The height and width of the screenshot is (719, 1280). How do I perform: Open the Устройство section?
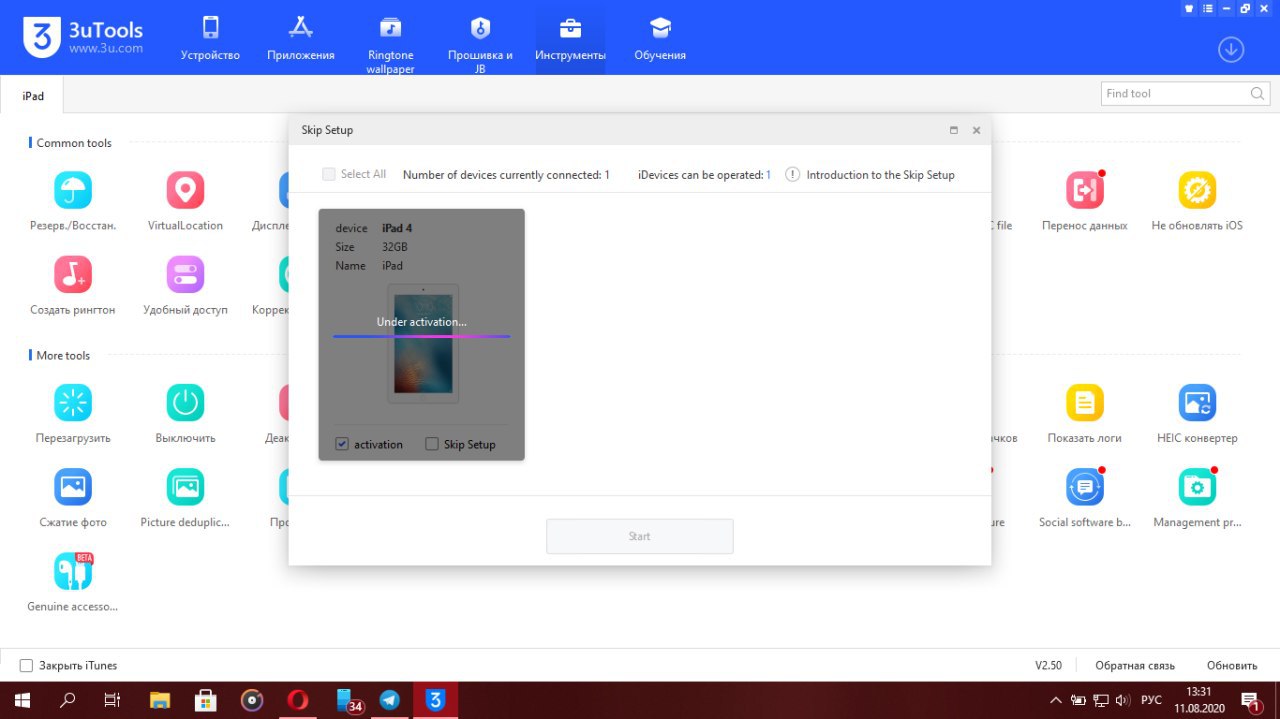click(210, 40)
